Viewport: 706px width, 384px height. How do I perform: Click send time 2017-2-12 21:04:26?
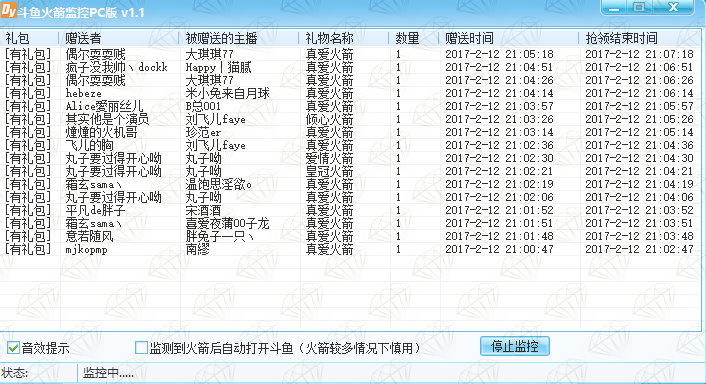[x=499, y=81]
